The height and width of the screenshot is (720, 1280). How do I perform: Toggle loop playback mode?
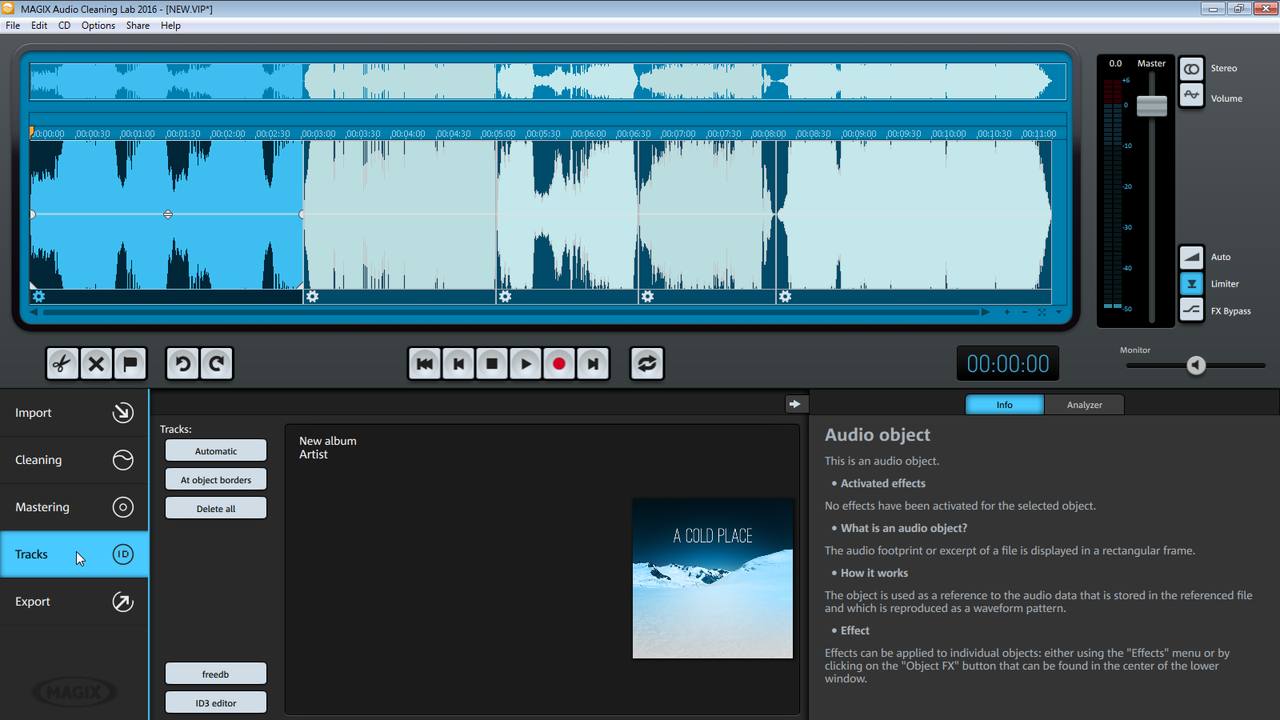pyautogui.click(x=647, y=364)
